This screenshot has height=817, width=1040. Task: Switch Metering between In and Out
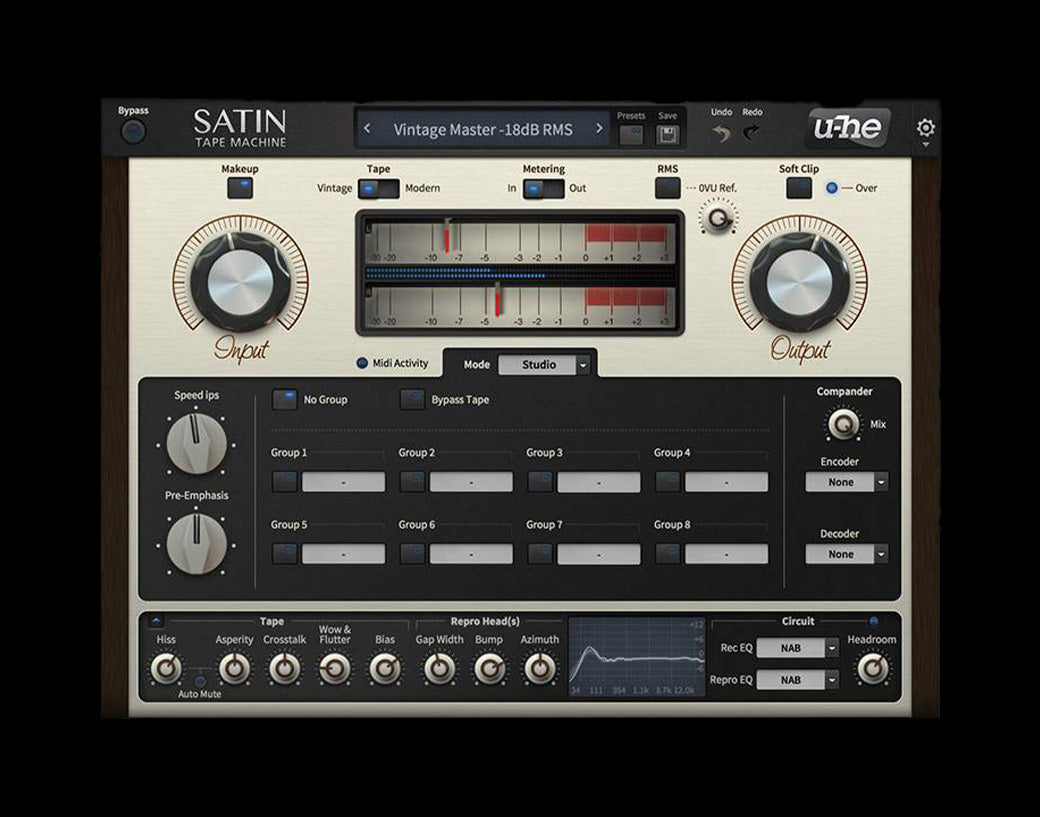pyautogui.click(x=543, y=189)
